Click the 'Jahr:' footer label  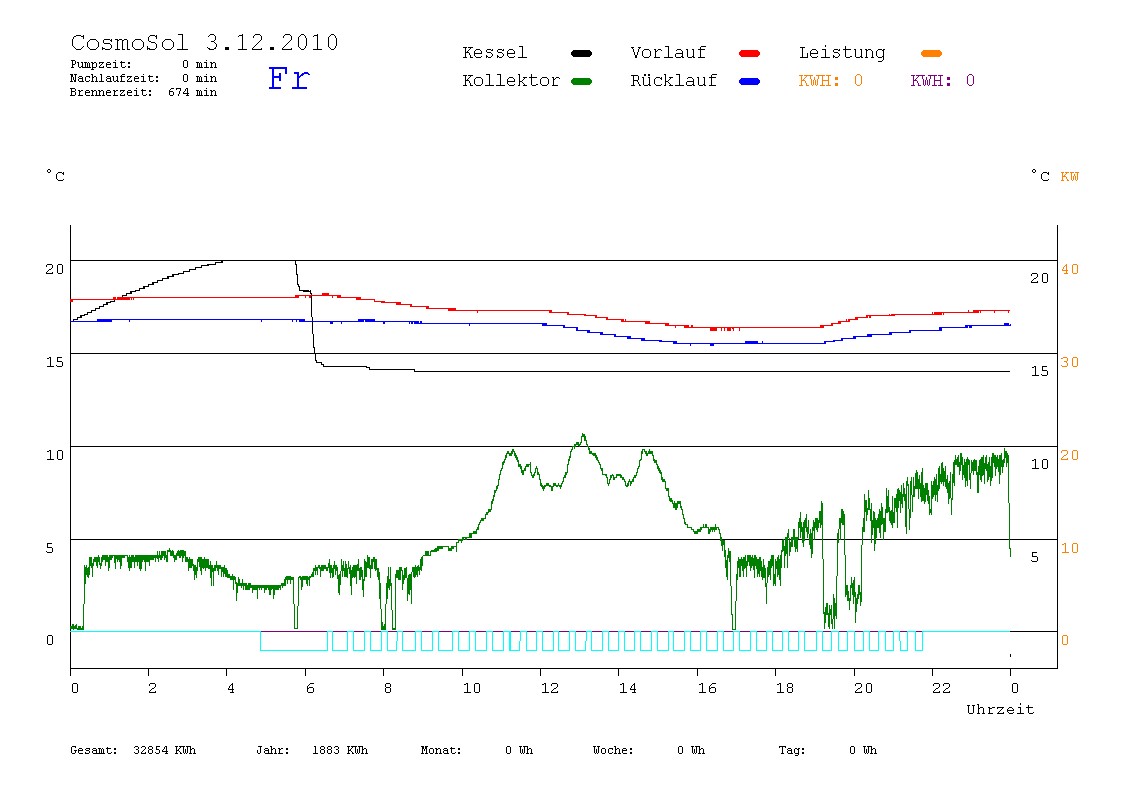pyautogui.click(x=273, y=750)
